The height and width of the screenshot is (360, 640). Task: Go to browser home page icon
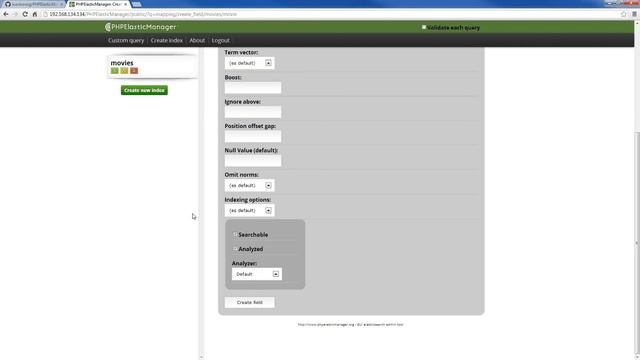click(x=35, y=14)
